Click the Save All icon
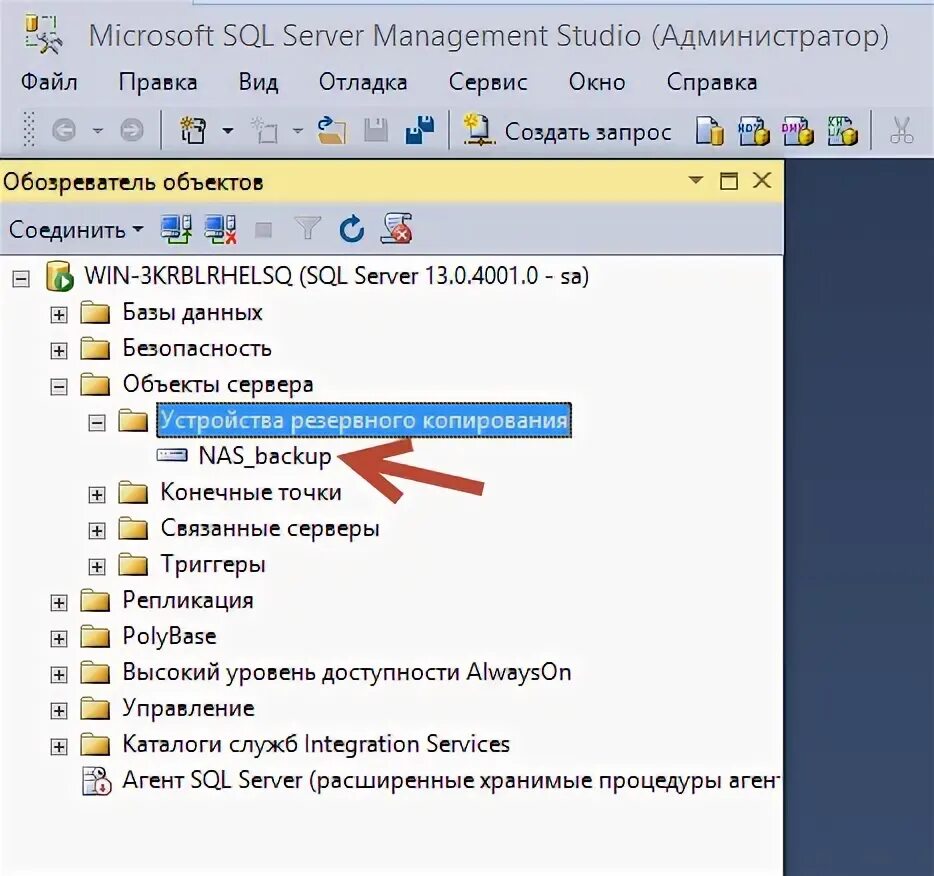 pos(420,130)
